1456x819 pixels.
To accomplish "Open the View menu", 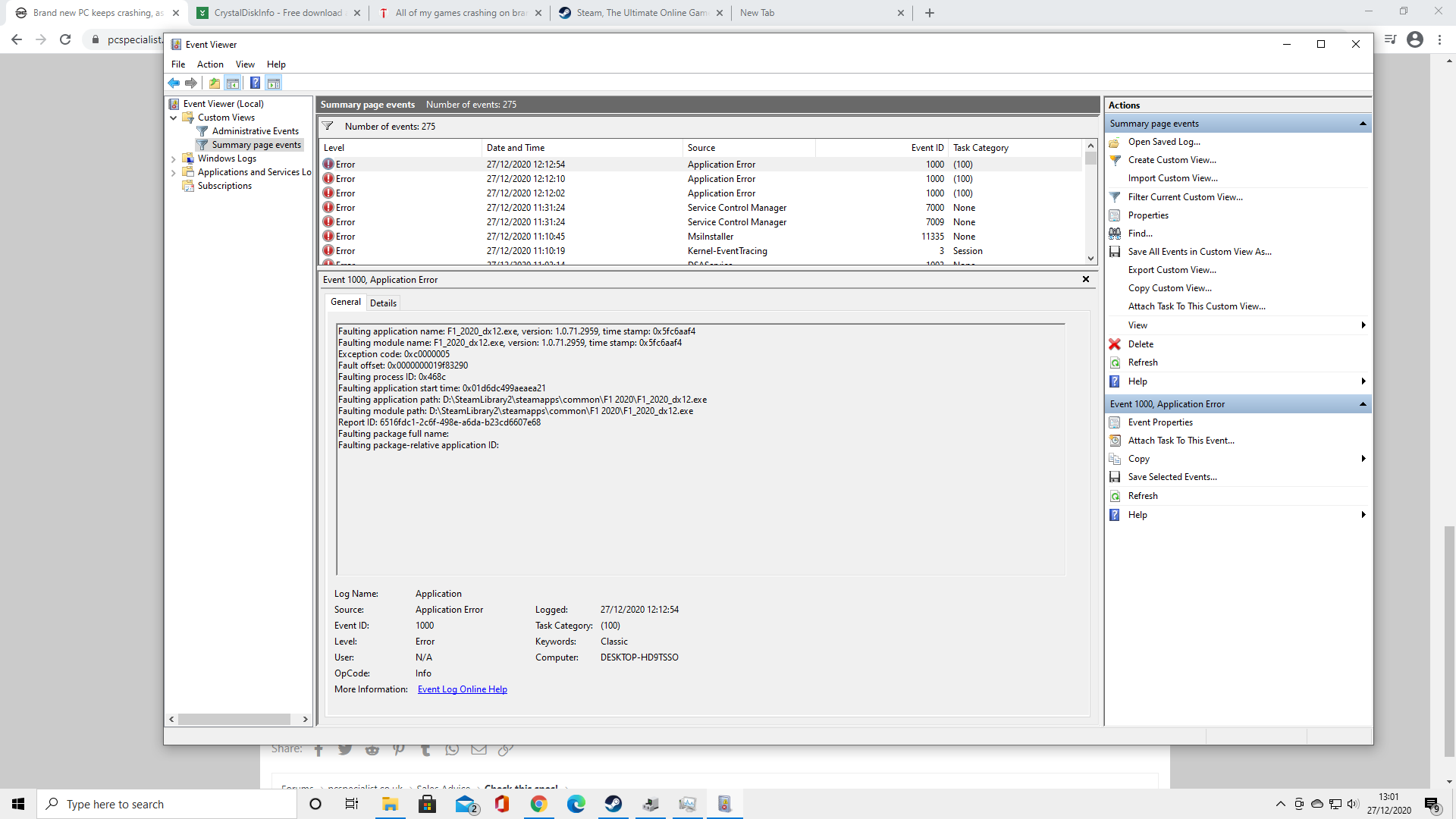I will pos(245,64).
